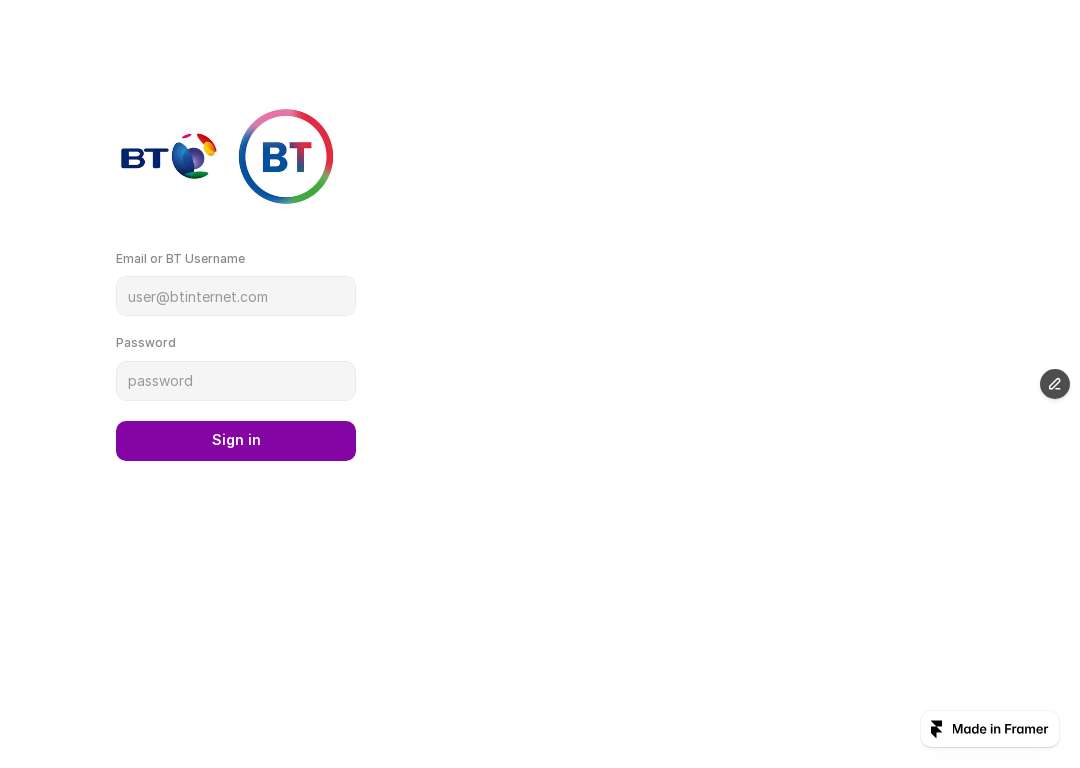Click the "Made in Framer" text
Image resolution: width=1080 pixels, height=768 pixels.
(1000, 729)
